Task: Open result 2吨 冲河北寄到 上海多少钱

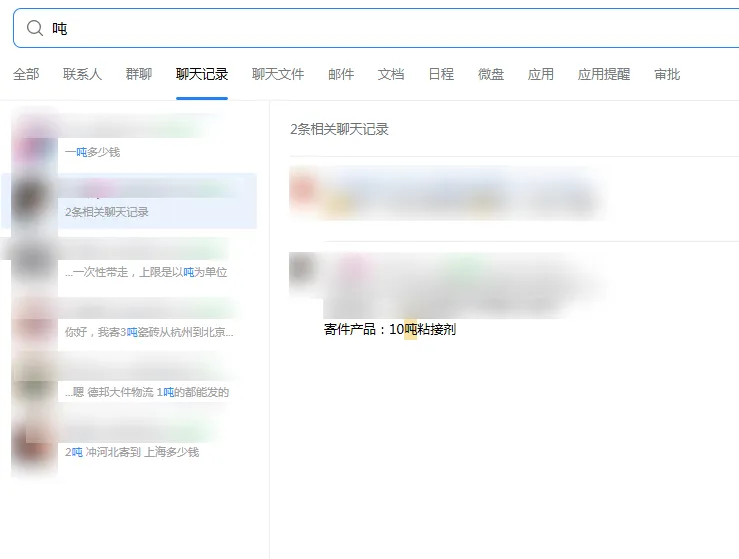Action: coord(129,441)
